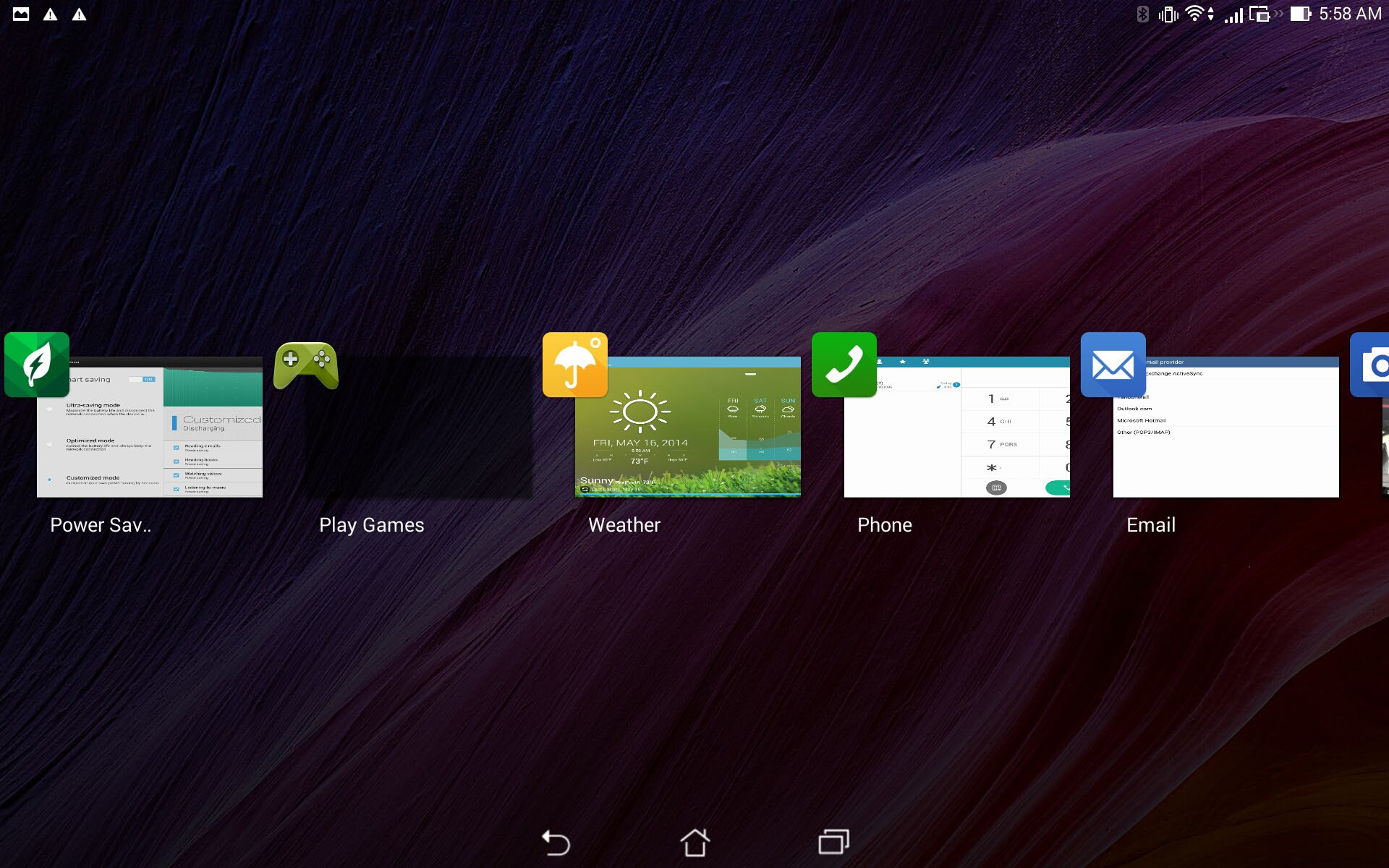The width and height of the screenshot is (1389, 868).
Task: Tap the Back navigation button
Action: (x=556, y=843)
